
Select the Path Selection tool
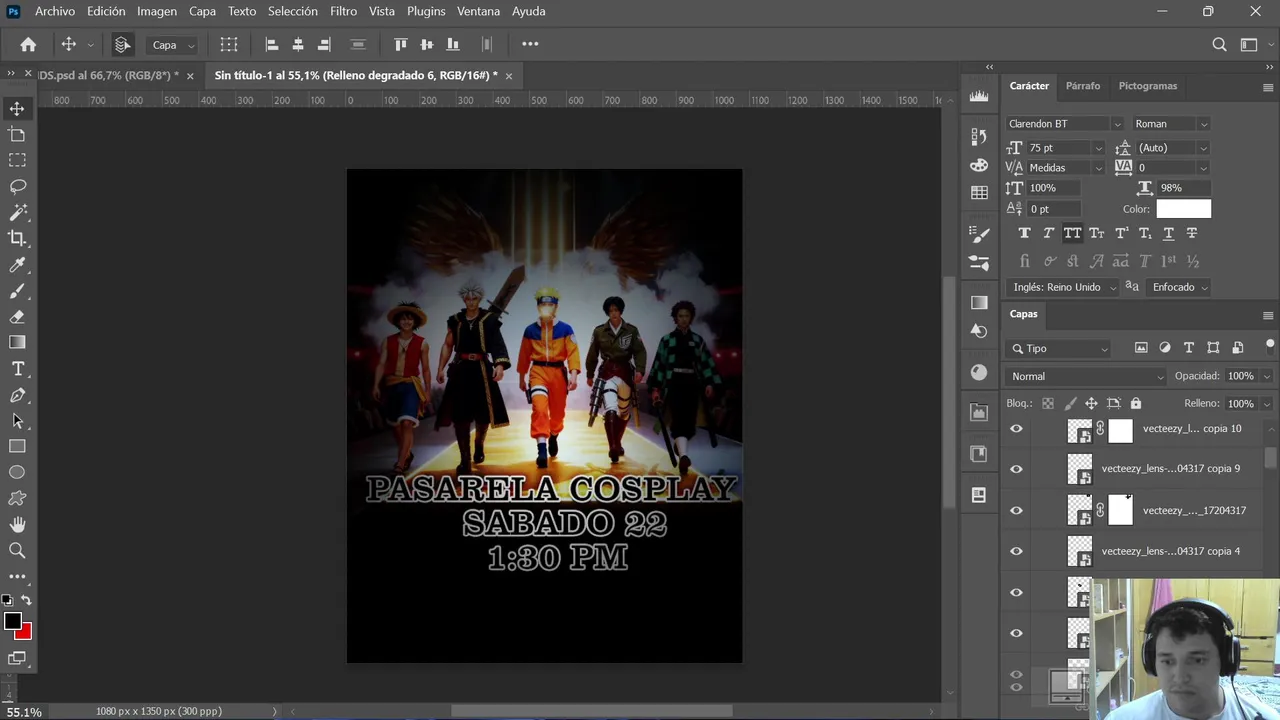click(x=17, y=421)
